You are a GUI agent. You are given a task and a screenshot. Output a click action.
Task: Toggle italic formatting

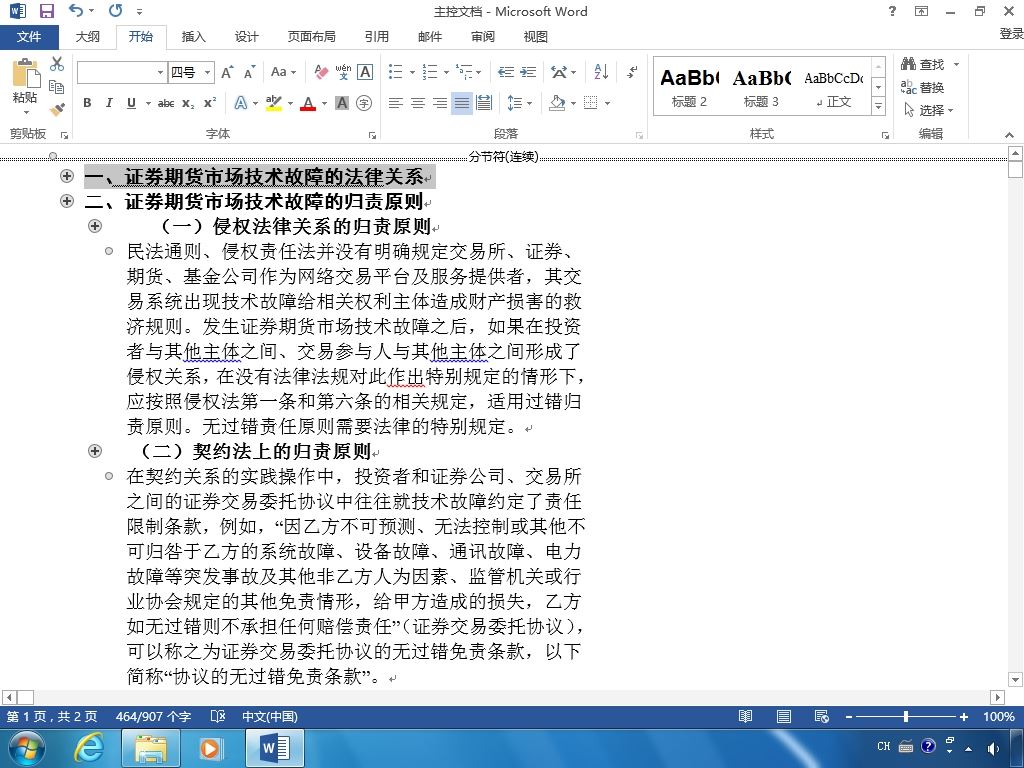[109, 103]
